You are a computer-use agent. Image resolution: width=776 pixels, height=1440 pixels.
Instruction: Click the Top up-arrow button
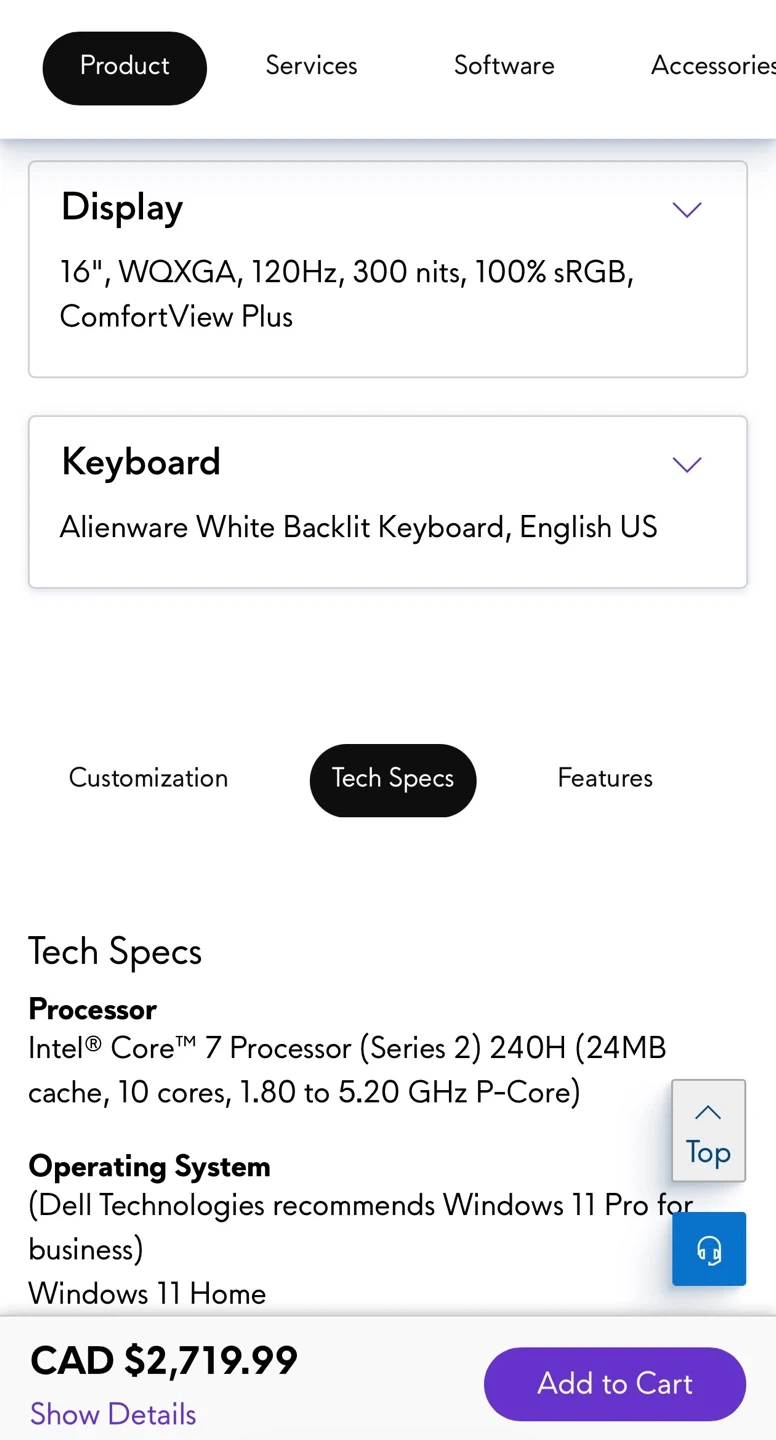(708, 1131)
